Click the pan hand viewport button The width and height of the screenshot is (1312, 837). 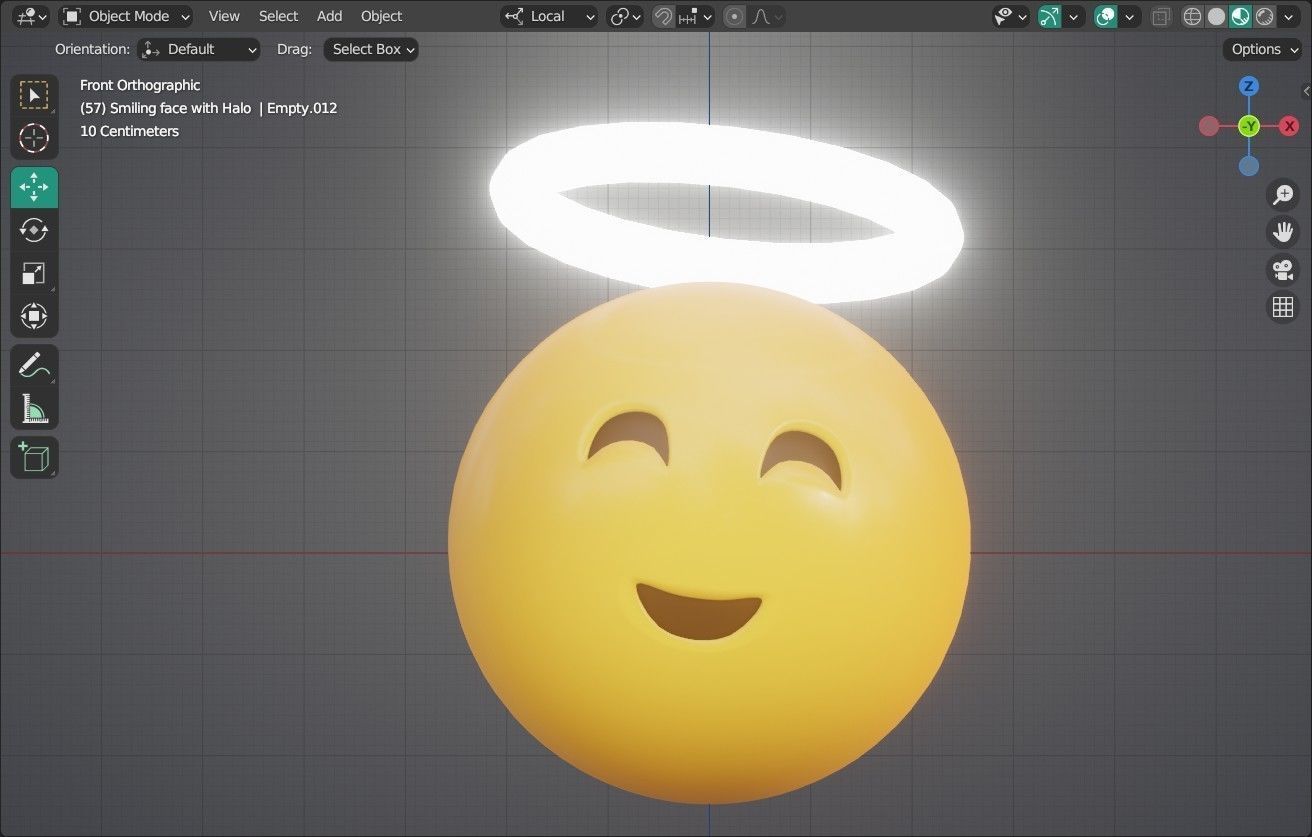click(x=1283, y=232)
